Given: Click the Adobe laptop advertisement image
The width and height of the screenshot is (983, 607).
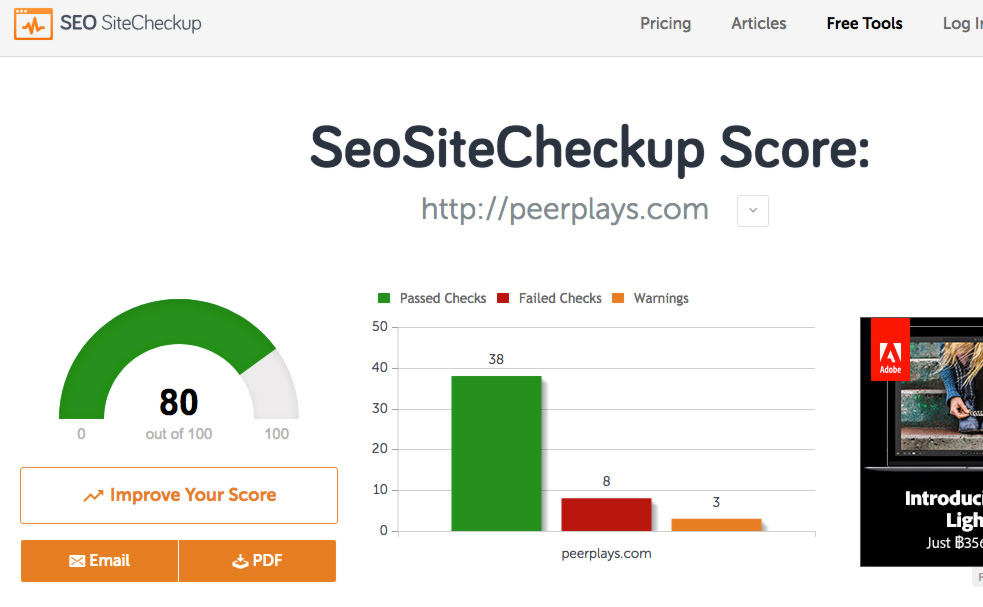Looking at the screenshot, I should point(922,442).
